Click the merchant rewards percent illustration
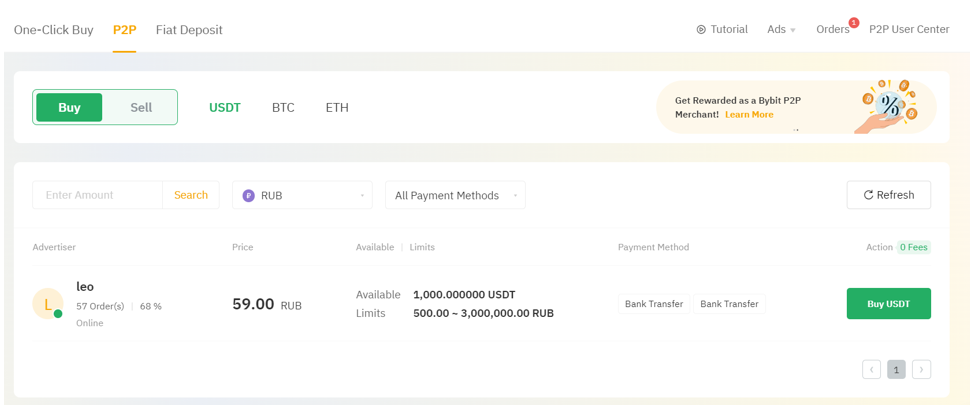Screen dimensions: 970x414 pyautogui.click(x=888, y=105)
